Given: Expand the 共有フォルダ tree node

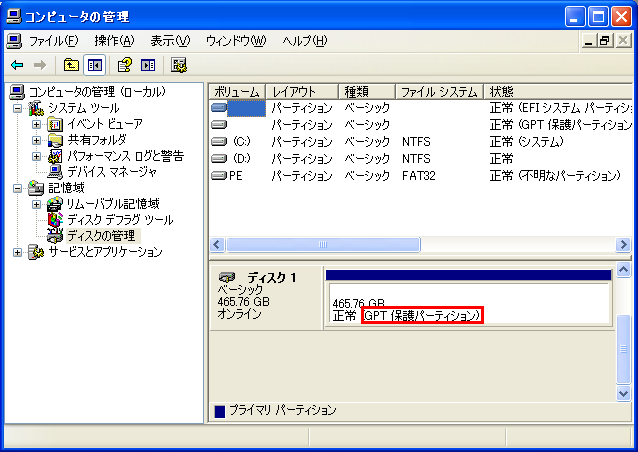Looking at the screenshot, I should tap(36, 140).
